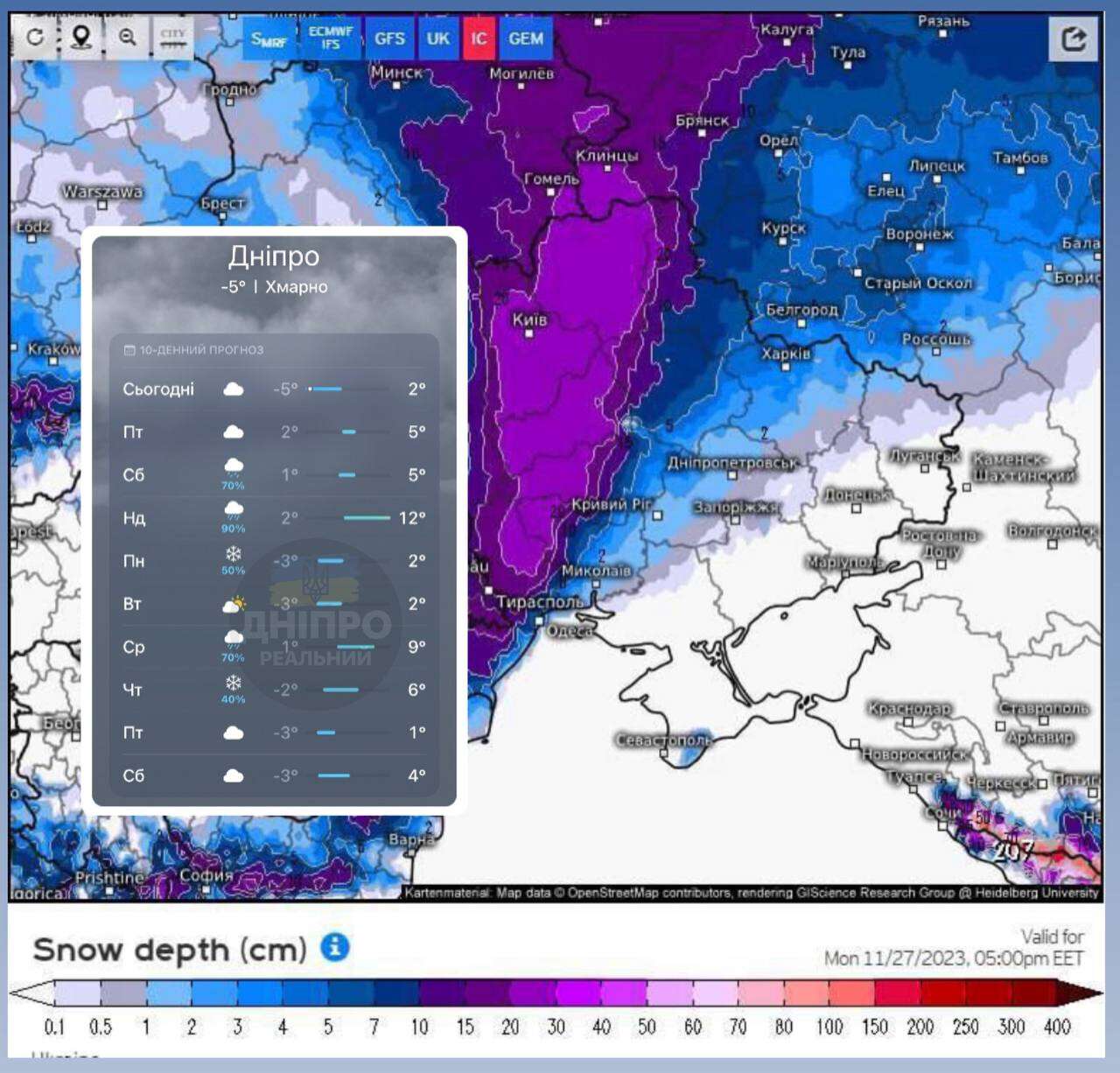The image size is (1120, 1073).
Task: Click the 6° high in Чт row
Action: [x=416, y=690]
